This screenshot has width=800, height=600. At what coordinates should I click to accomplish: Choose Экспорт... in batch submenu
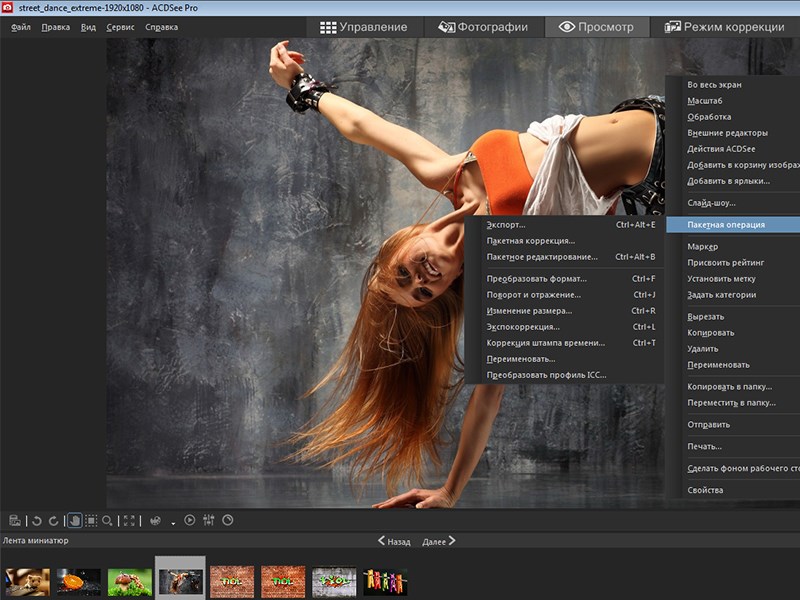pos(565,225)
